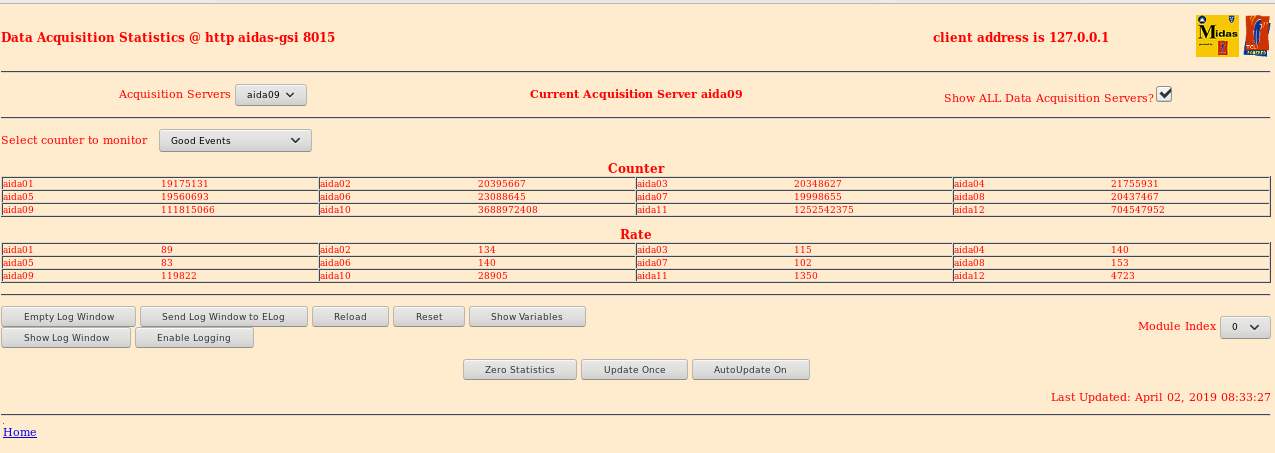Click Send Log Window to ELog
Image resolution: width=1275 pixels, height=453 pixels.
click(x=223, y=317)
